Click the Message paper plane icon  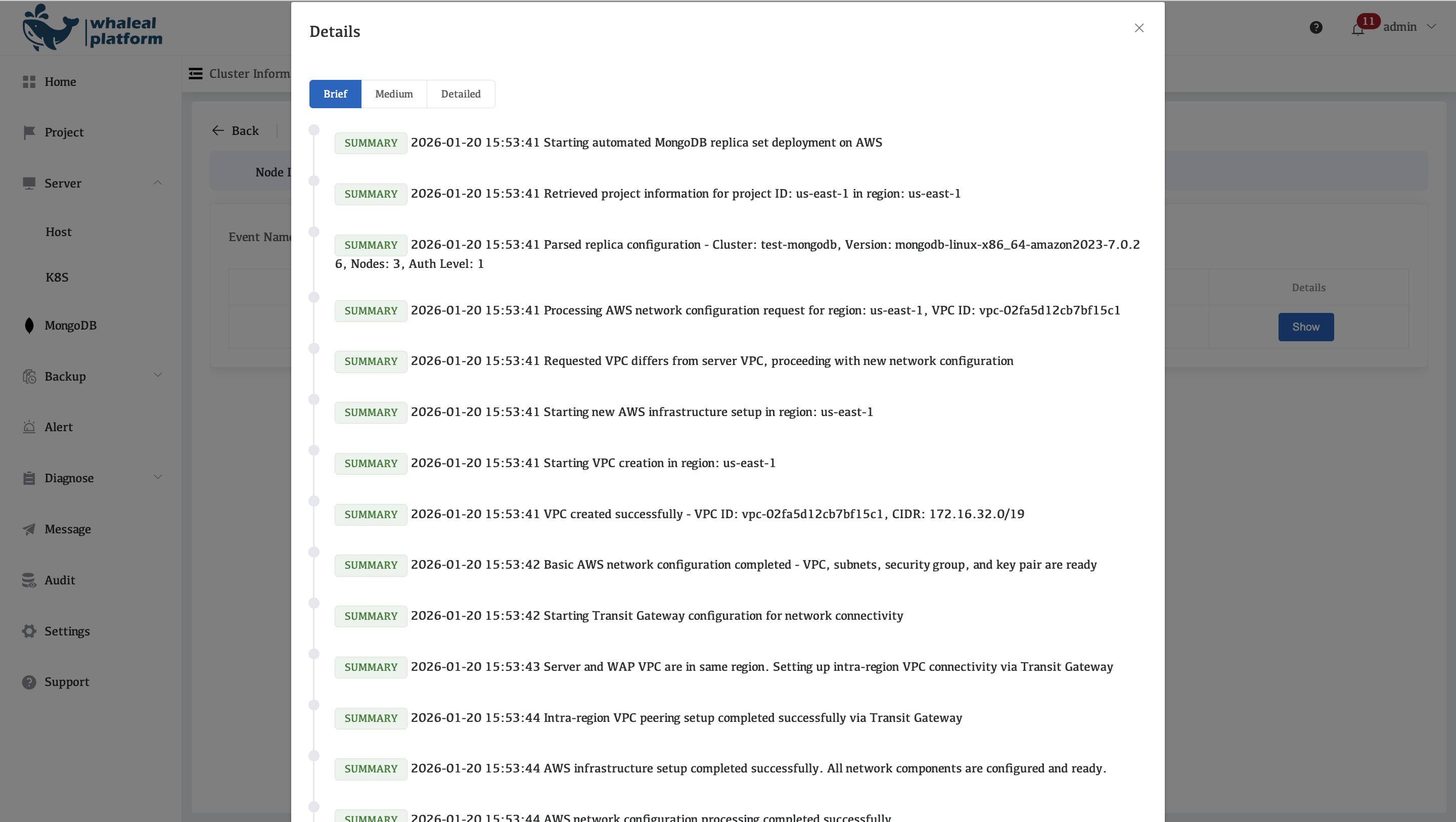click(29, 529)
